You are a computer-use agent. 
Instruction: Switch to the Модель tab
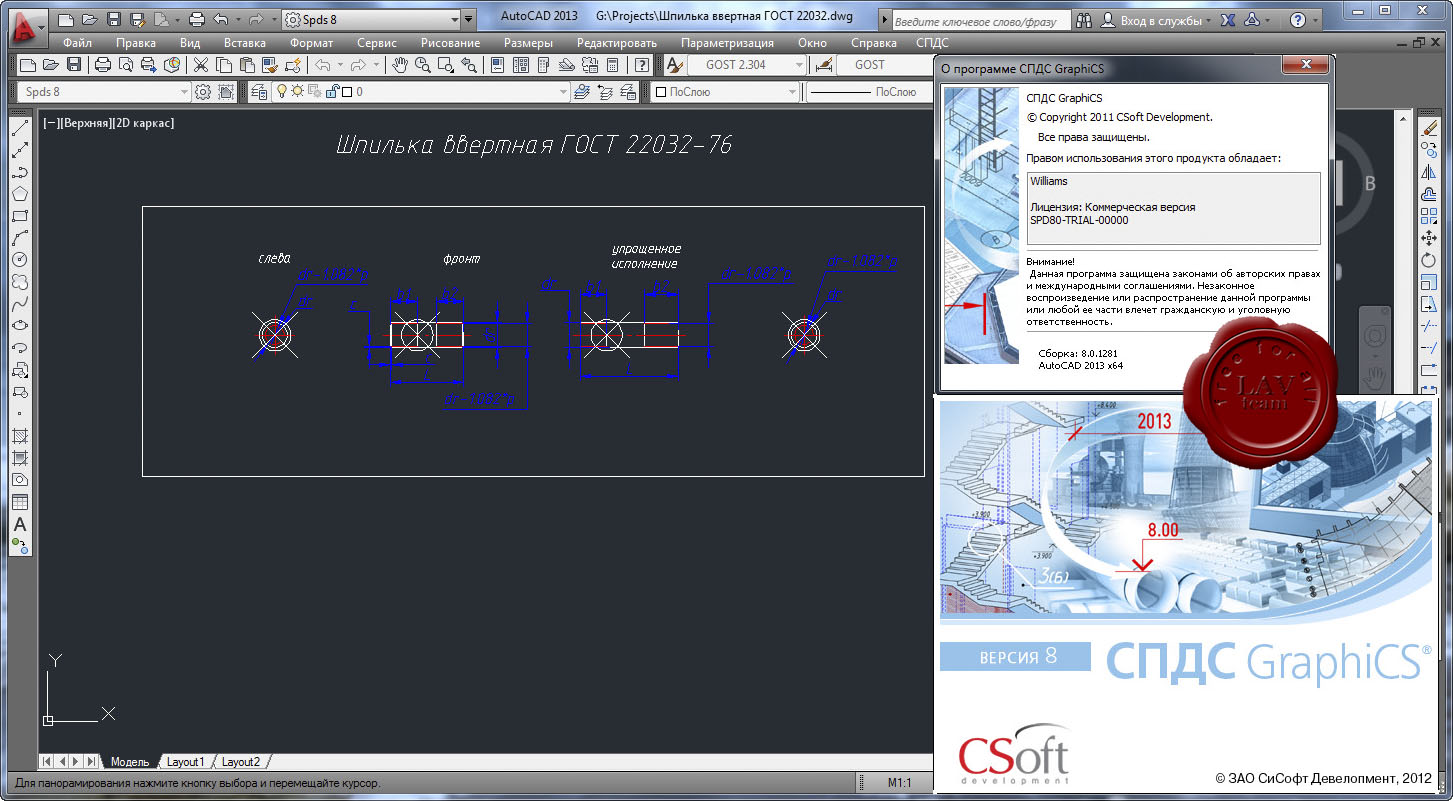point(130,762)
